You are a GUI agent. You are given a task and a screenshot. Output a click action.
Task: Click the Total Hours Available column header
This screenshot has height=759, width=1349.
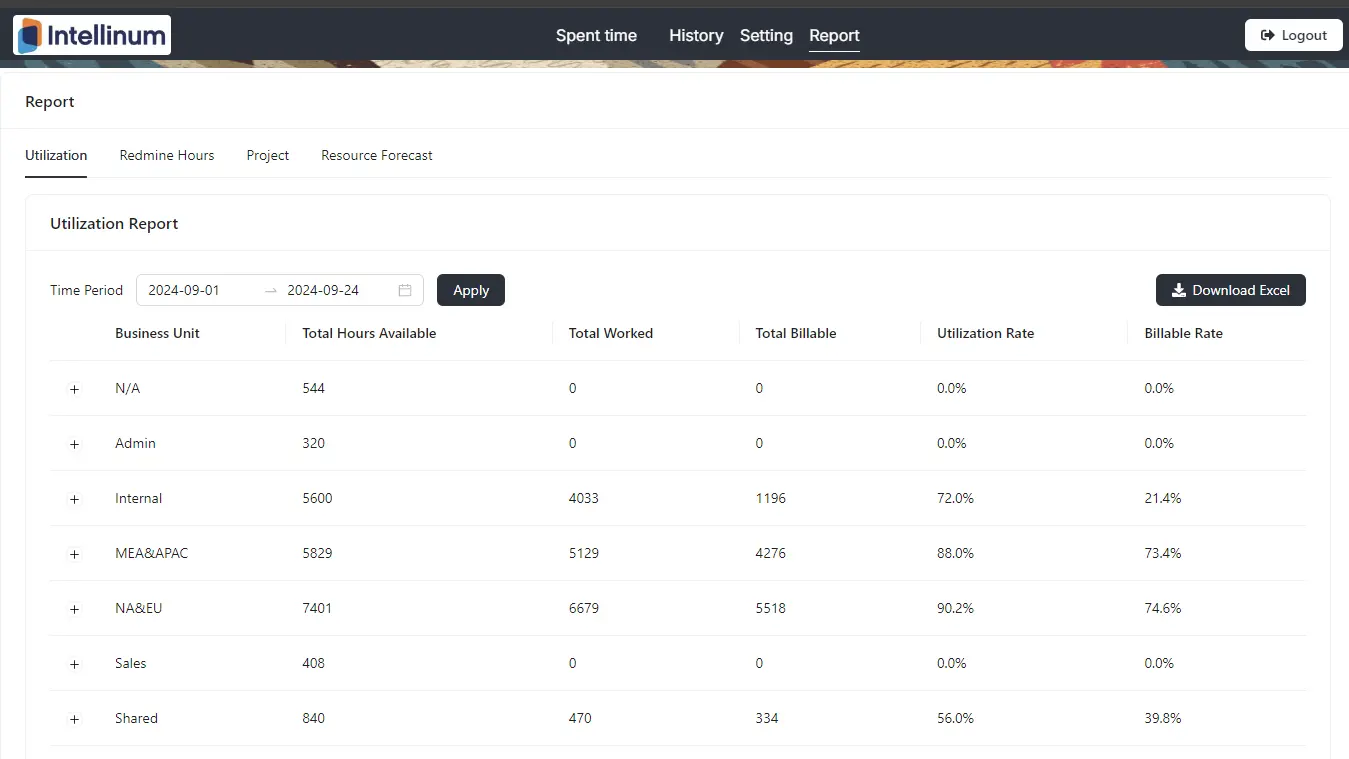tap(369, 333)
